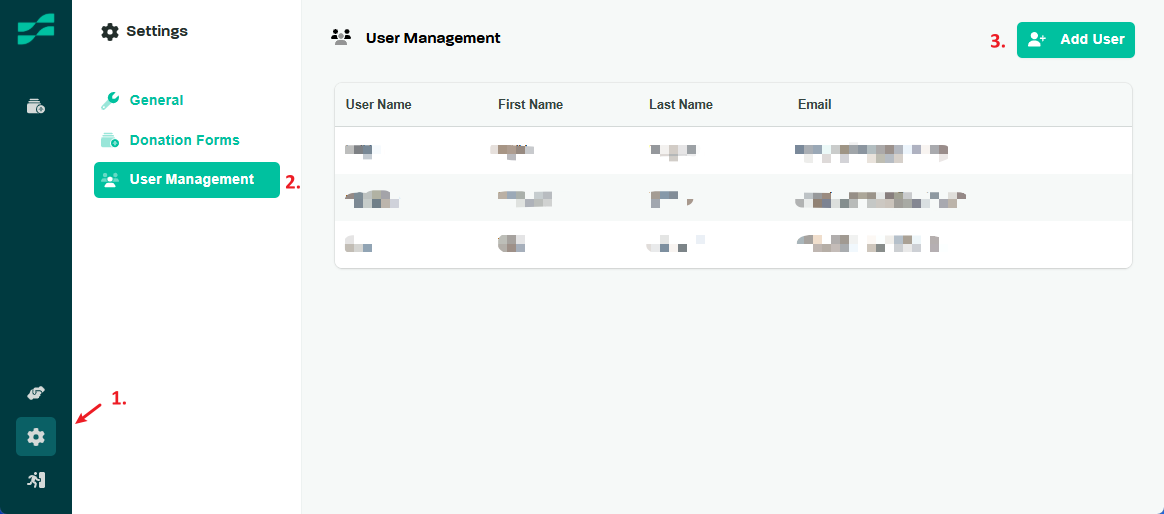Log out using the exit icon

click(x=36, y=480)
